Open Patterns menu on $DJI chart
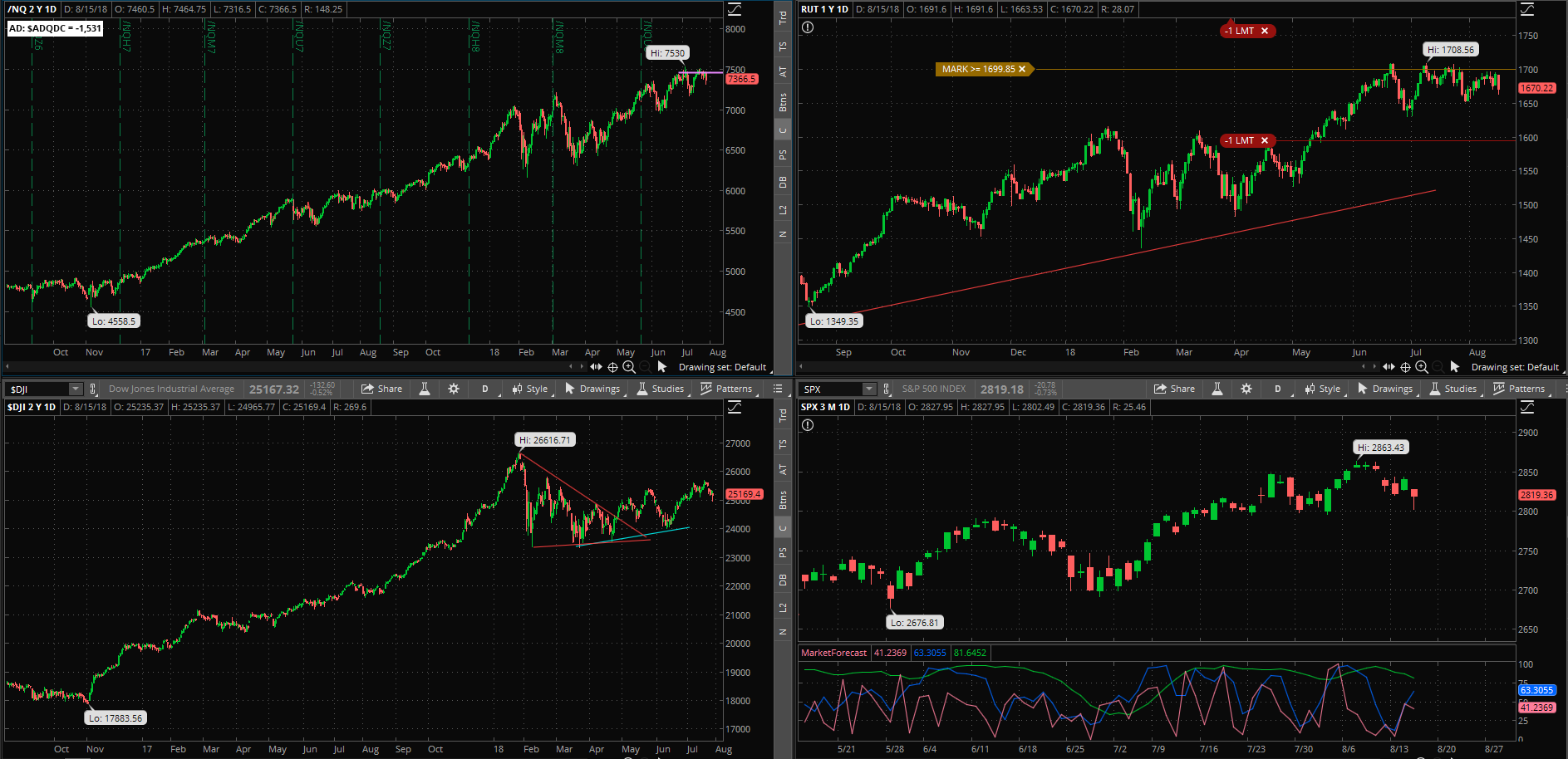The width and height of the screenshot is (1568, 759). (x=726, y=389)
